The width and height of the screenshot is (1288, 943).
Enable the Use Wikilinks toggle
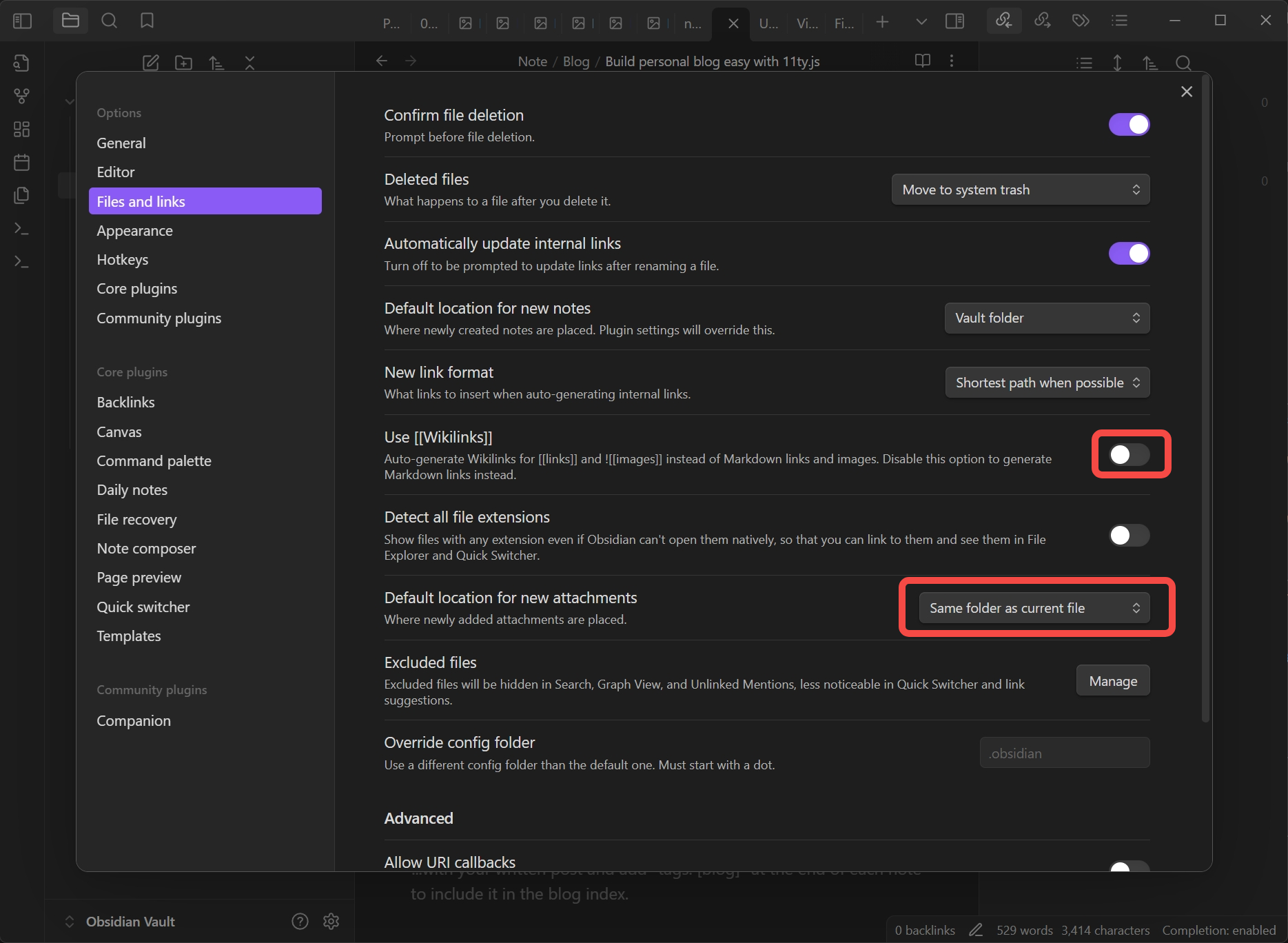coord(1128,454)
